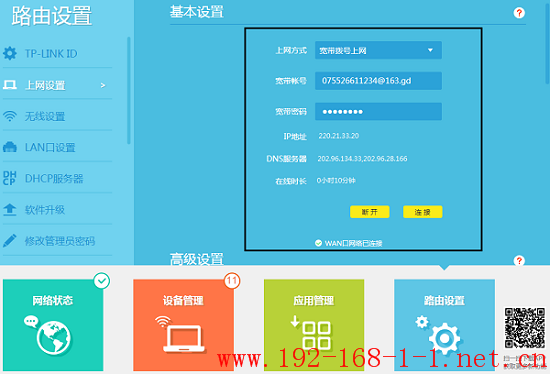Open the 路由设置 tile
The image size is (550, 374).
tap(444, 325)
